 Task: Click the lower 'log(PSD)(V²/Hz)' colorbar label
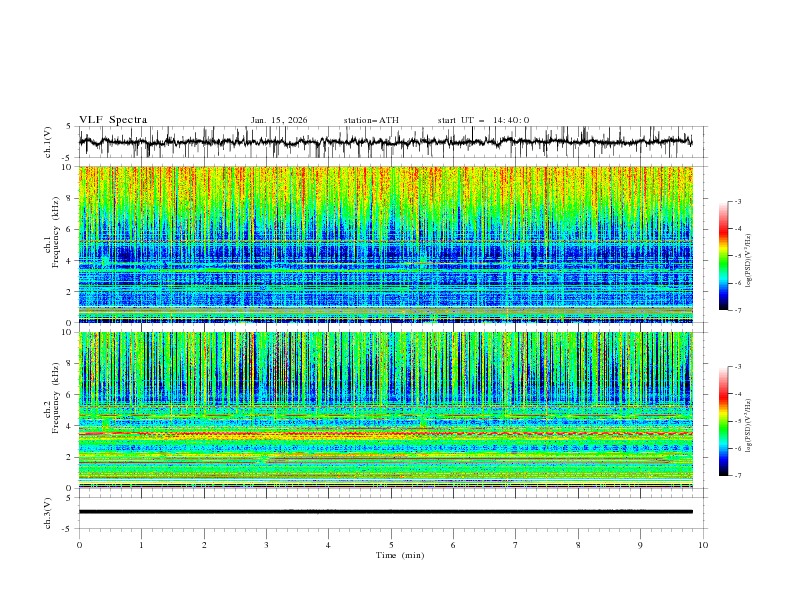pos(748,425)
